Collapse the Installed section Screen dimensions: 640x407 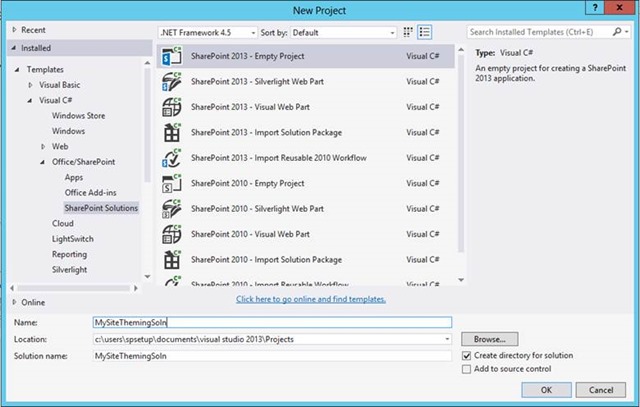[14, 48]
